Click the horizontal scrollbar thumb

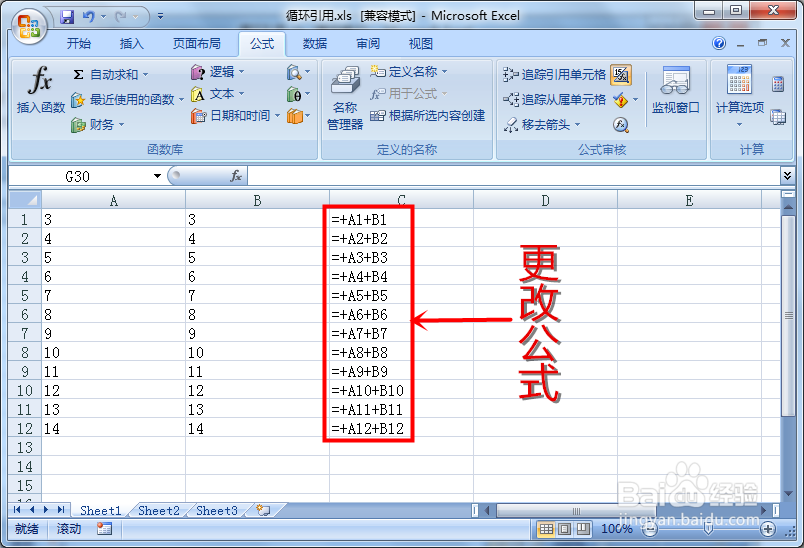[576, 511]
